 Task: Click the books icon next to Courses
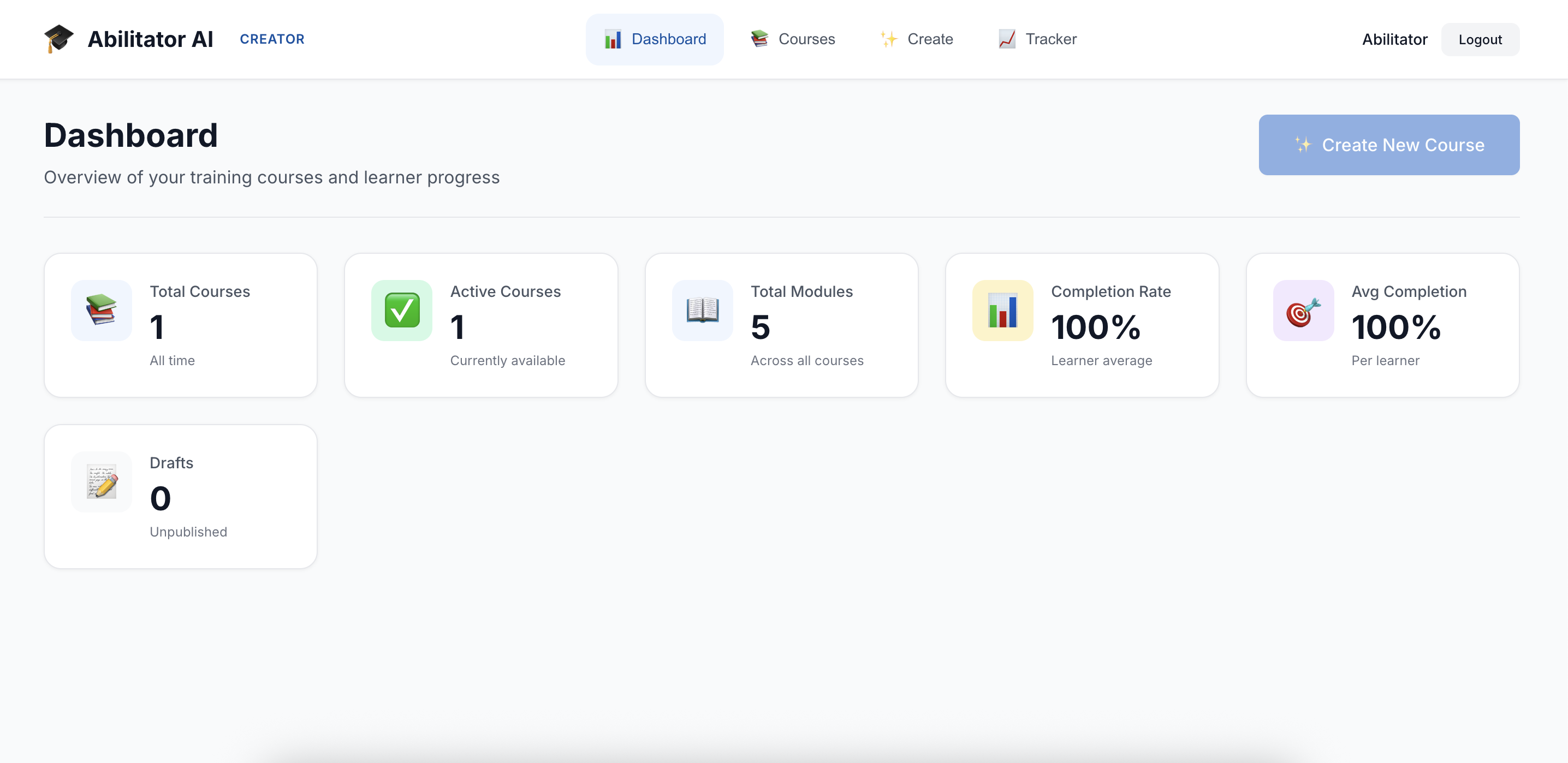759,38
